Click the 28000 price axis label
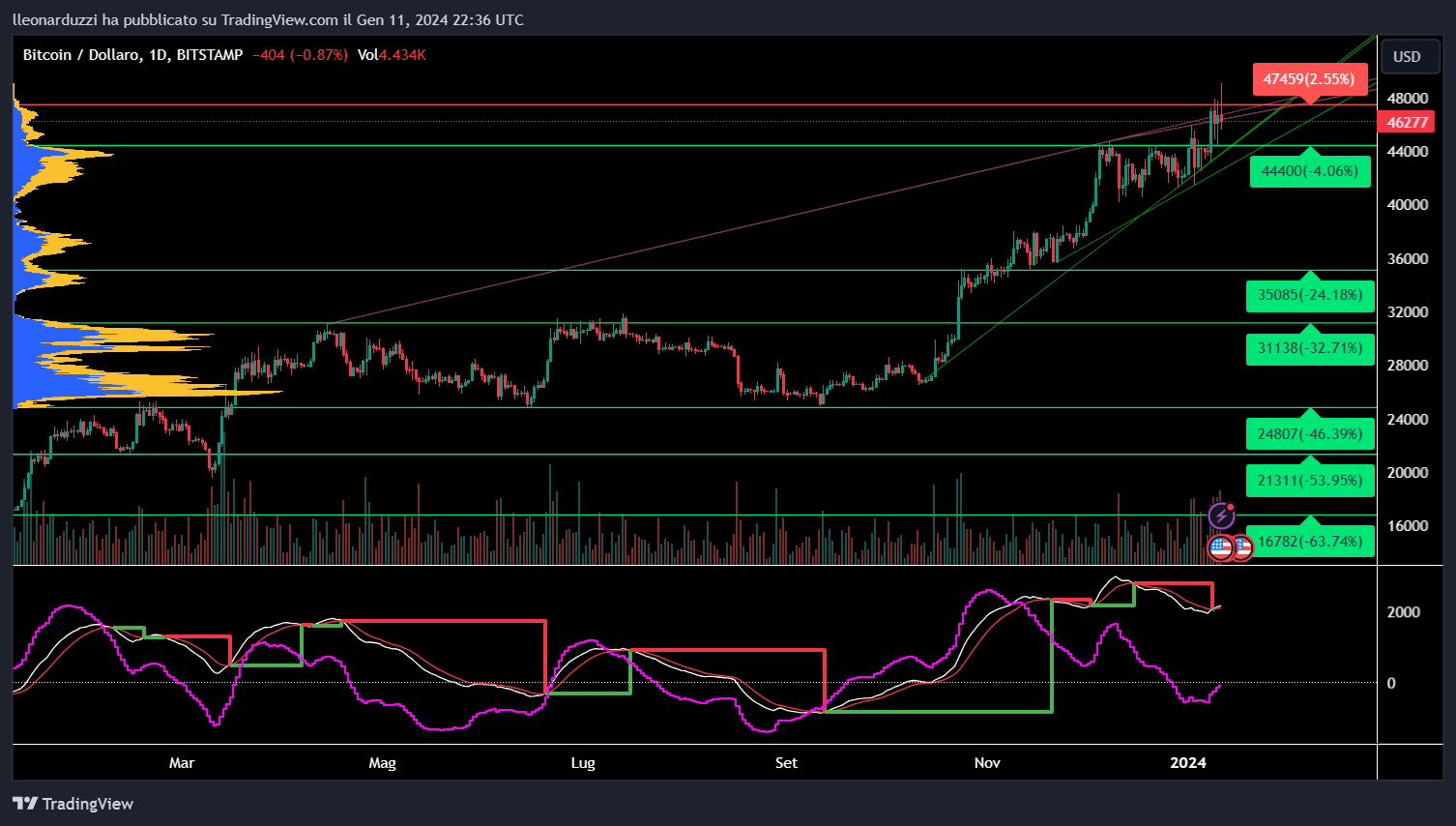This screenshot has width=1456, height=826. [x=1408, y=366]
